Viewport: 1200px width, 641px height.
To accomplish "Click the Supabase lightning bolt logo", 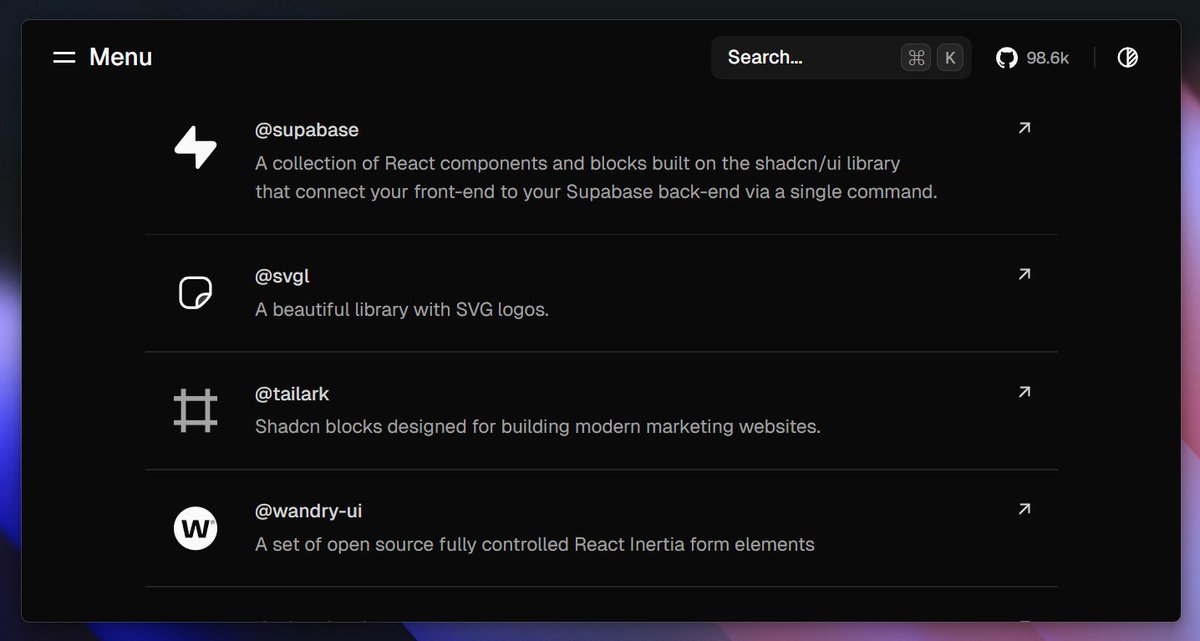I will [195, 147].
